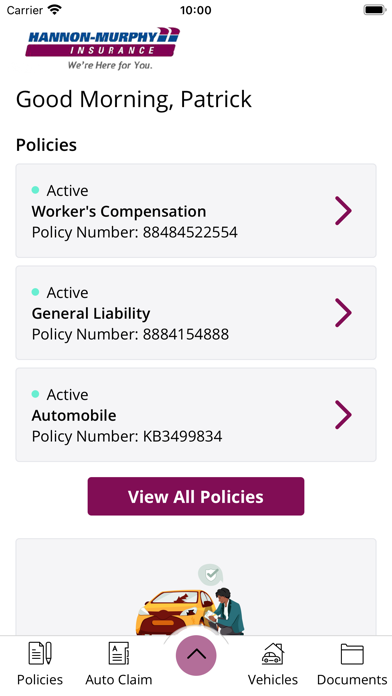This screenshot has height=696, width=392.
Task: Tap the Automobile policy number KB3499834
Action: pyautogui.click(x=127, y=436)
